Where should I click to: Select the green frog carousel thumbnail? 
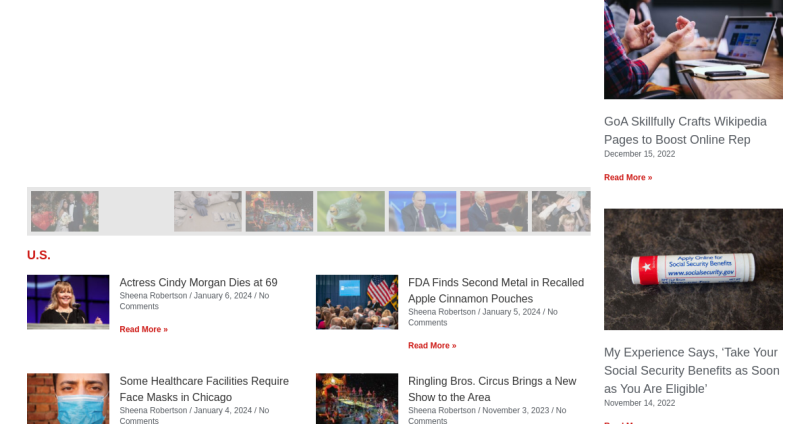coord(351,211)
